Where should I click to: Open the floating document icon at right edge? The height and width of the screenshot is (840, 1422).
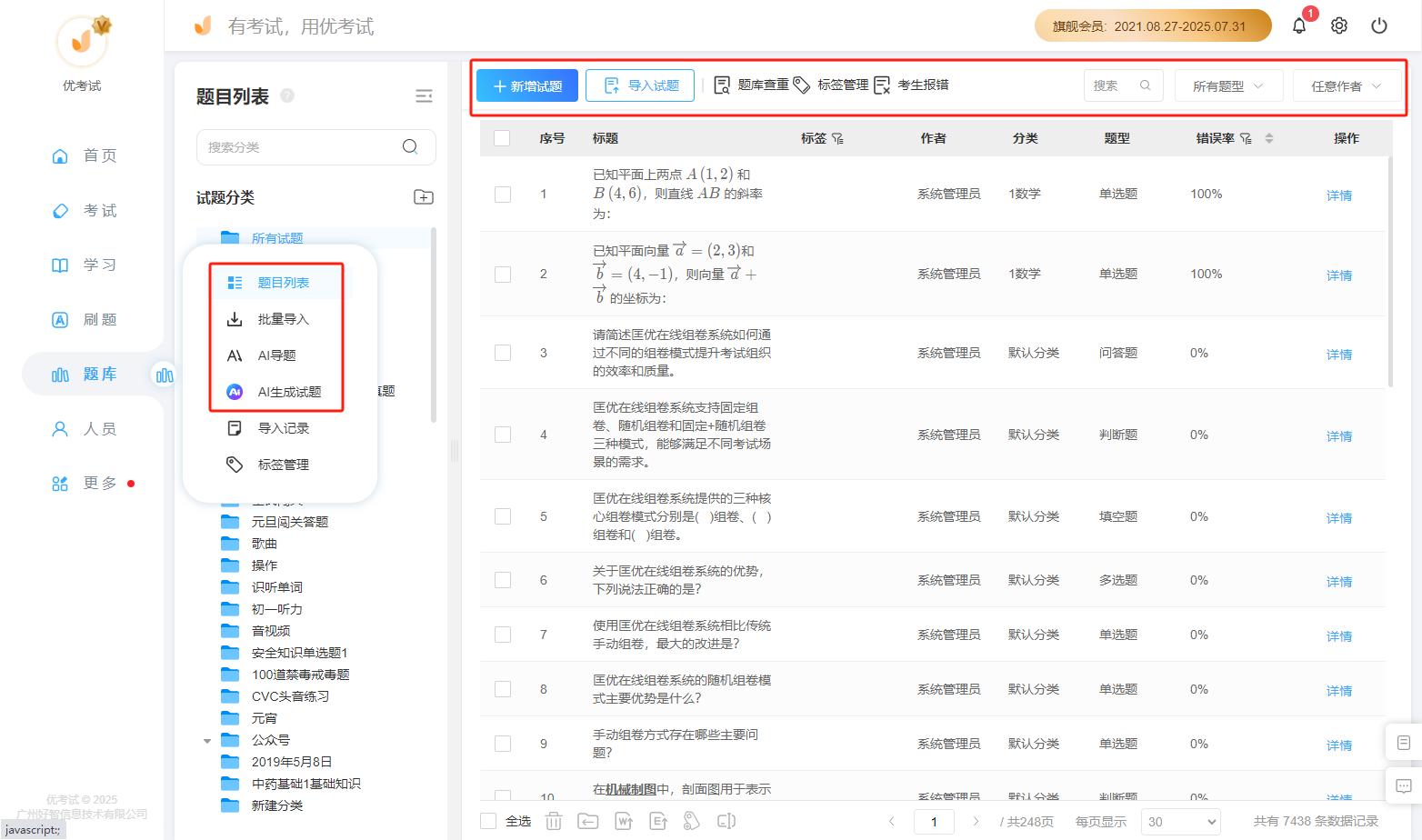(x=1403, y=743)
